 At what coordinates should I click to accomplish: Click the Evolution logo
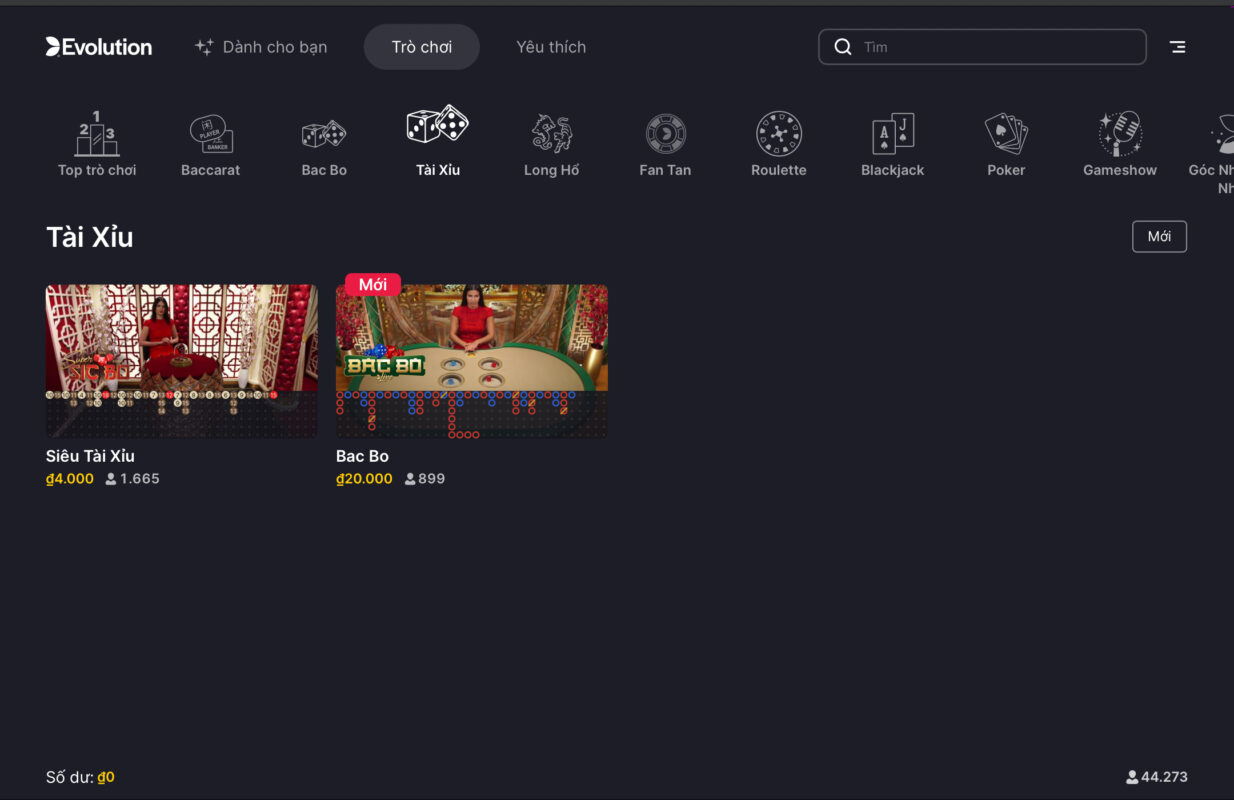click(99, 47)
